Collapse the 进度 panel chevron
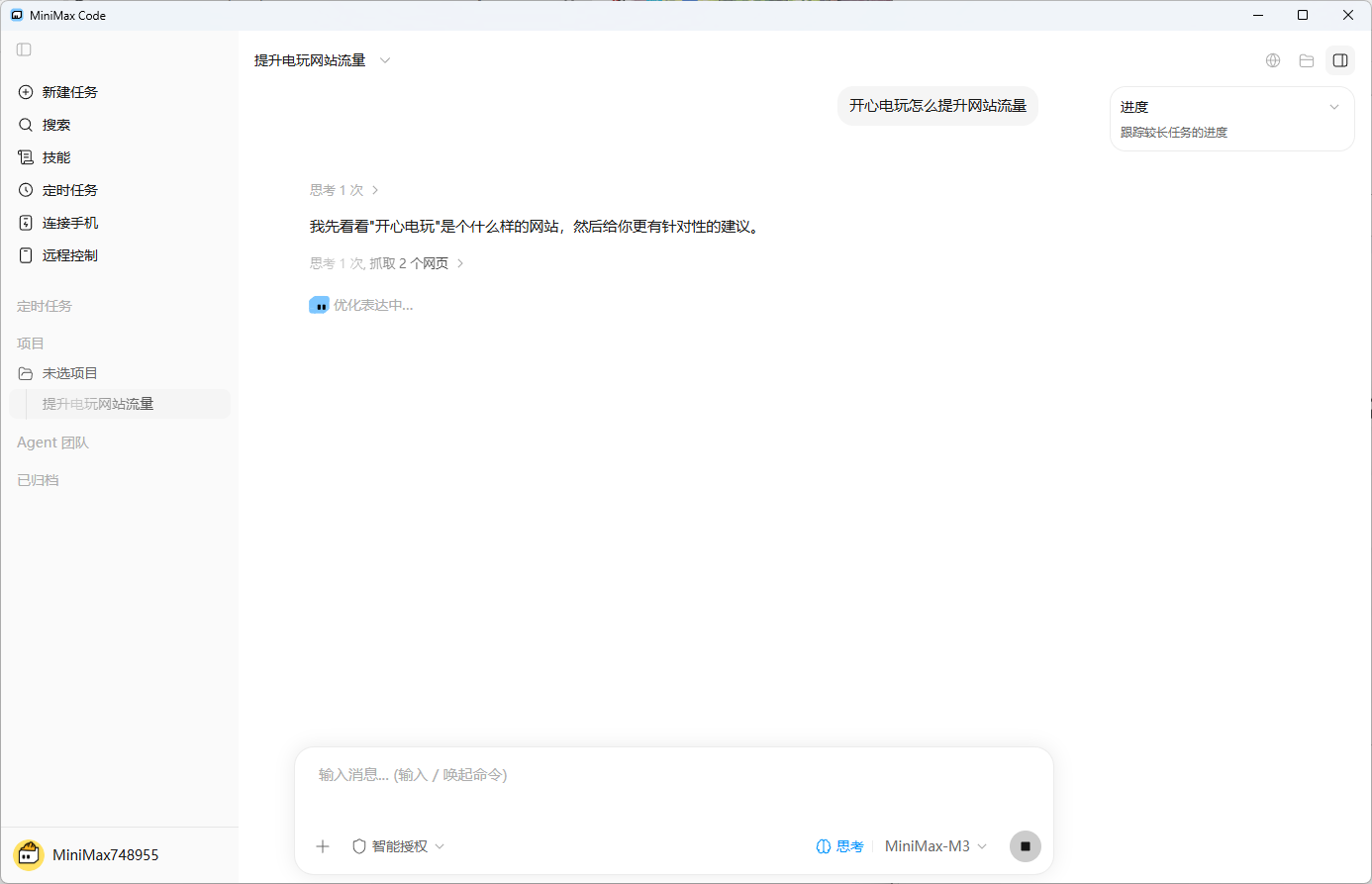Image resolution: width=1372 pixels, height=884 pixels. pos(1334,107)
